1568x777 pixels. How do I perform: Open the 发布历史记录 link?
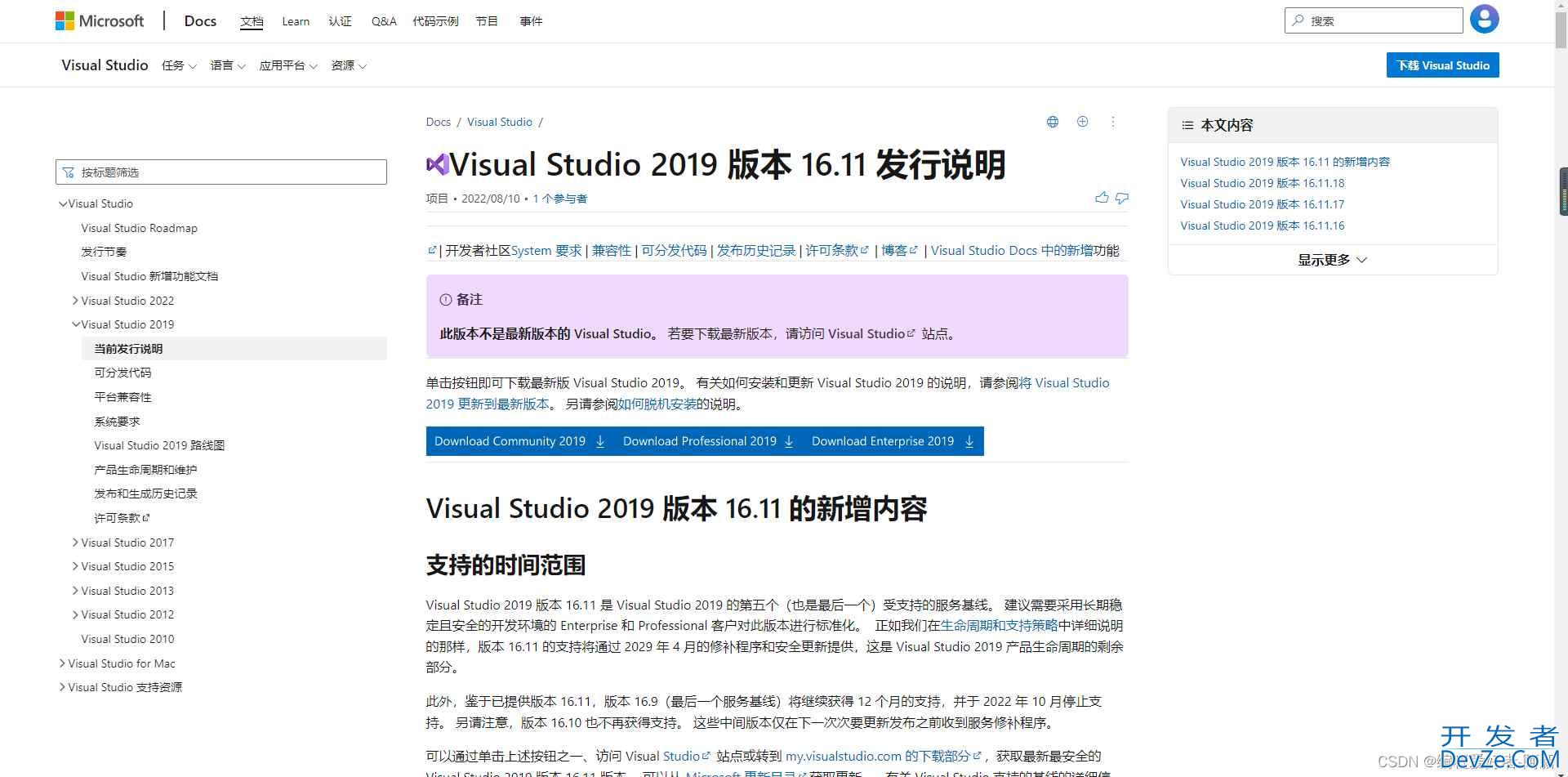(x=756, y=250)
